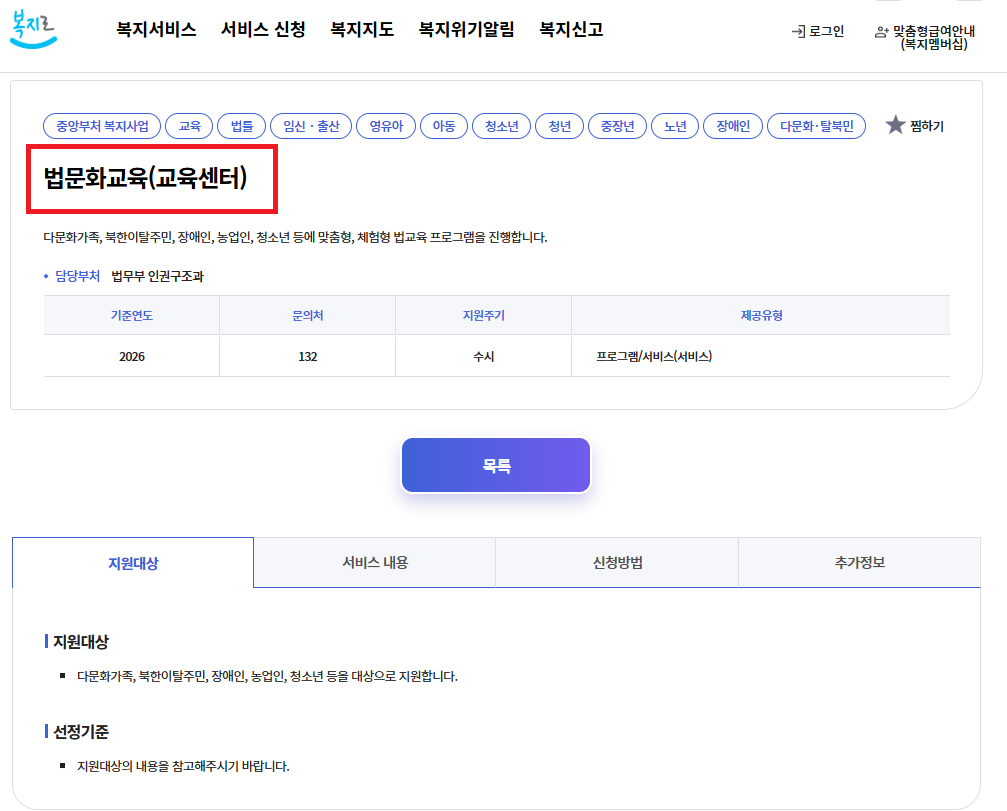Click the 선정기준 section heading

(81, 731)
